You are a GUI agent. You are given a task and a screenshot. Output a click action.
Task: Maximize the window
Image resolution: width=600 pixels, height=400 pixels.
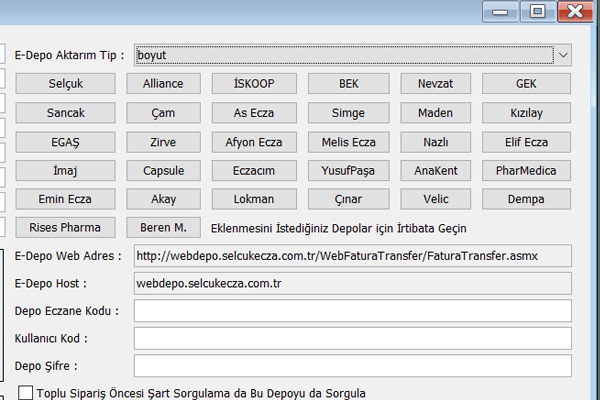click(x=537, y=11)
